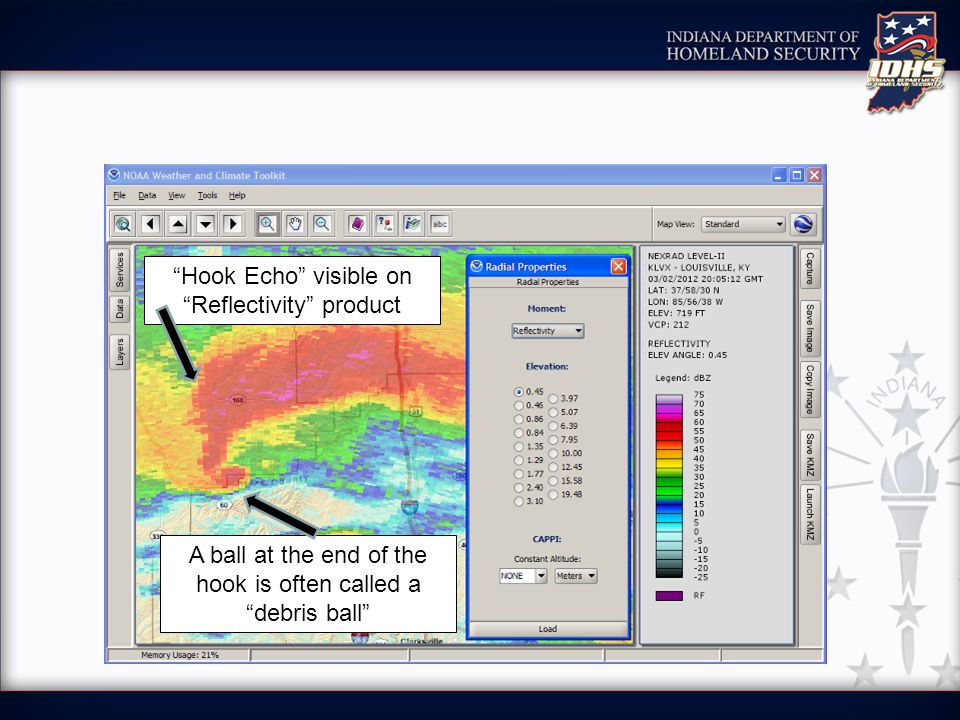This screenshot has width=960, height=720.
Task: Click the Launch KMZ side button
Action: (809, 514)
